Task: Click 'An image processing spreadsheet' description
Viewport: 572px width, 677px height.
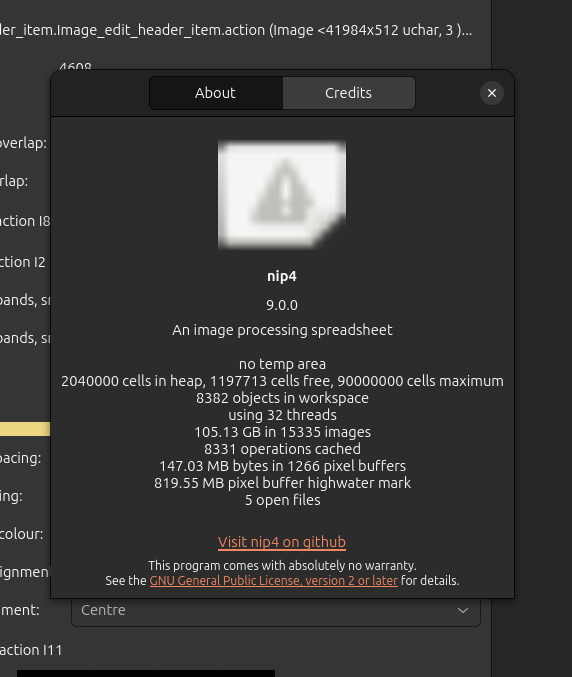Action: pos(282,330)
